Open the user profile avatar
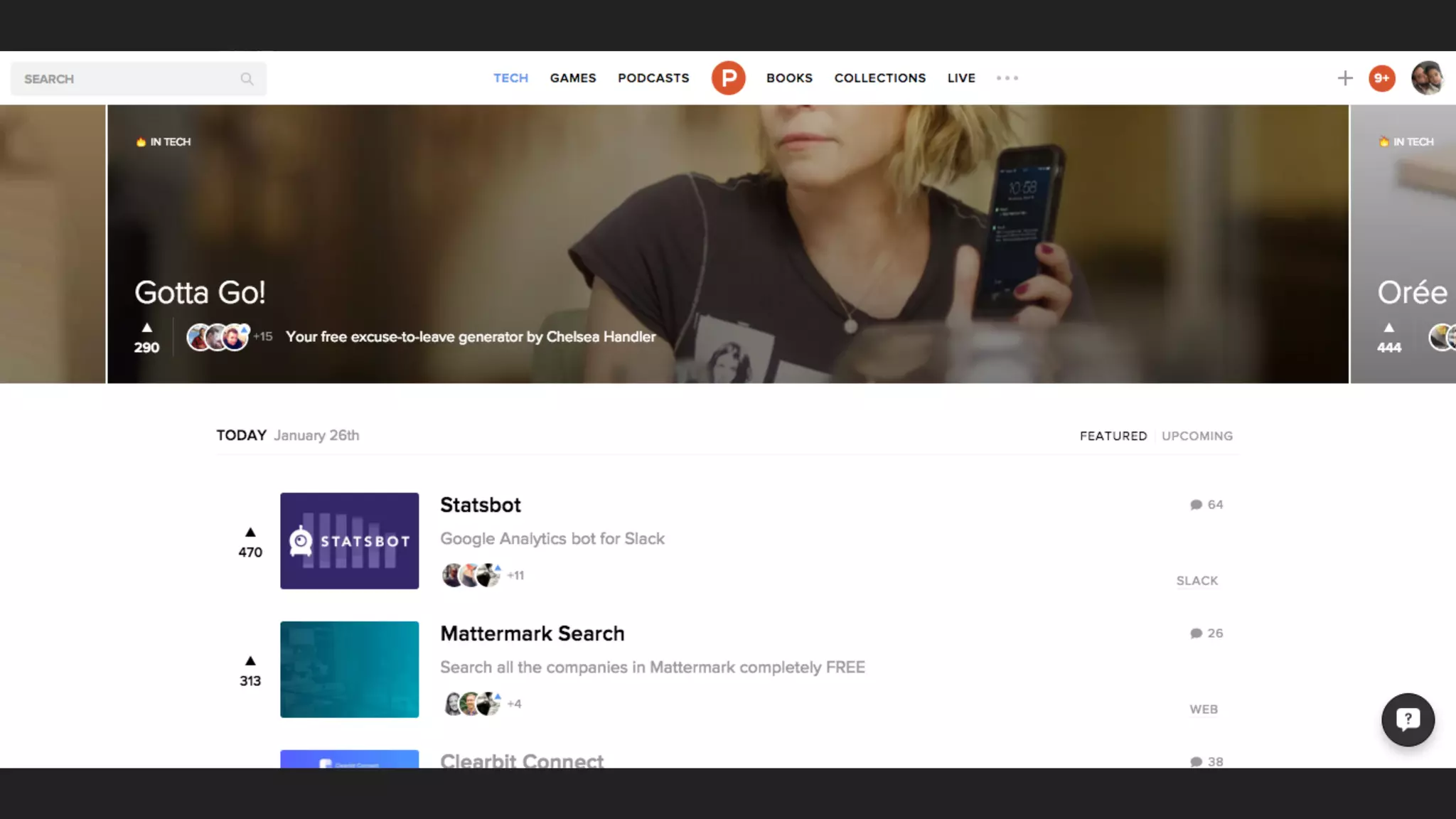The height and width of the screenshot is (819, 1456). [1427, 78]
